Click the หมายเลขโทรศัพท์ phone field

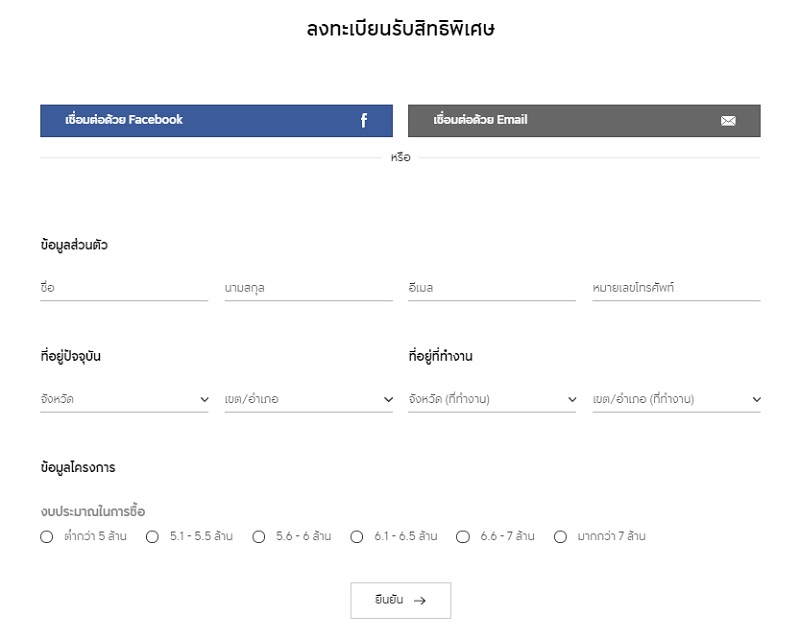coord(677,288)
